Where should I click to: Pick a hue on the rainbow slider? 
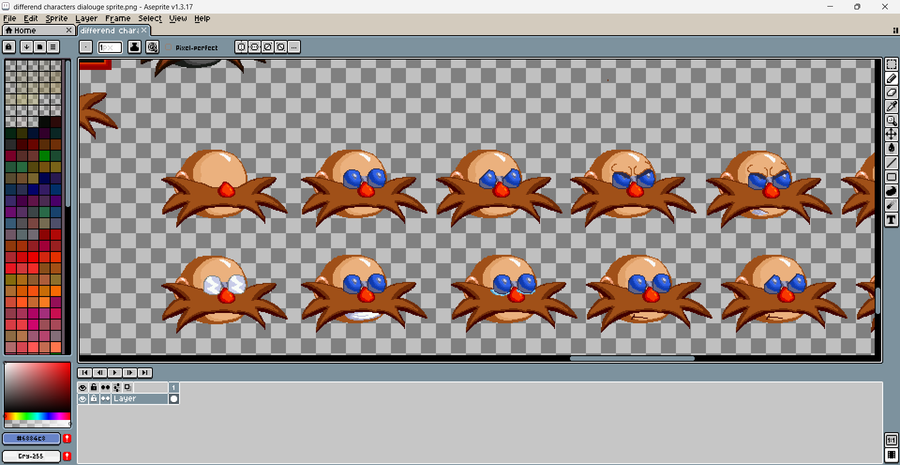(37, 416)
